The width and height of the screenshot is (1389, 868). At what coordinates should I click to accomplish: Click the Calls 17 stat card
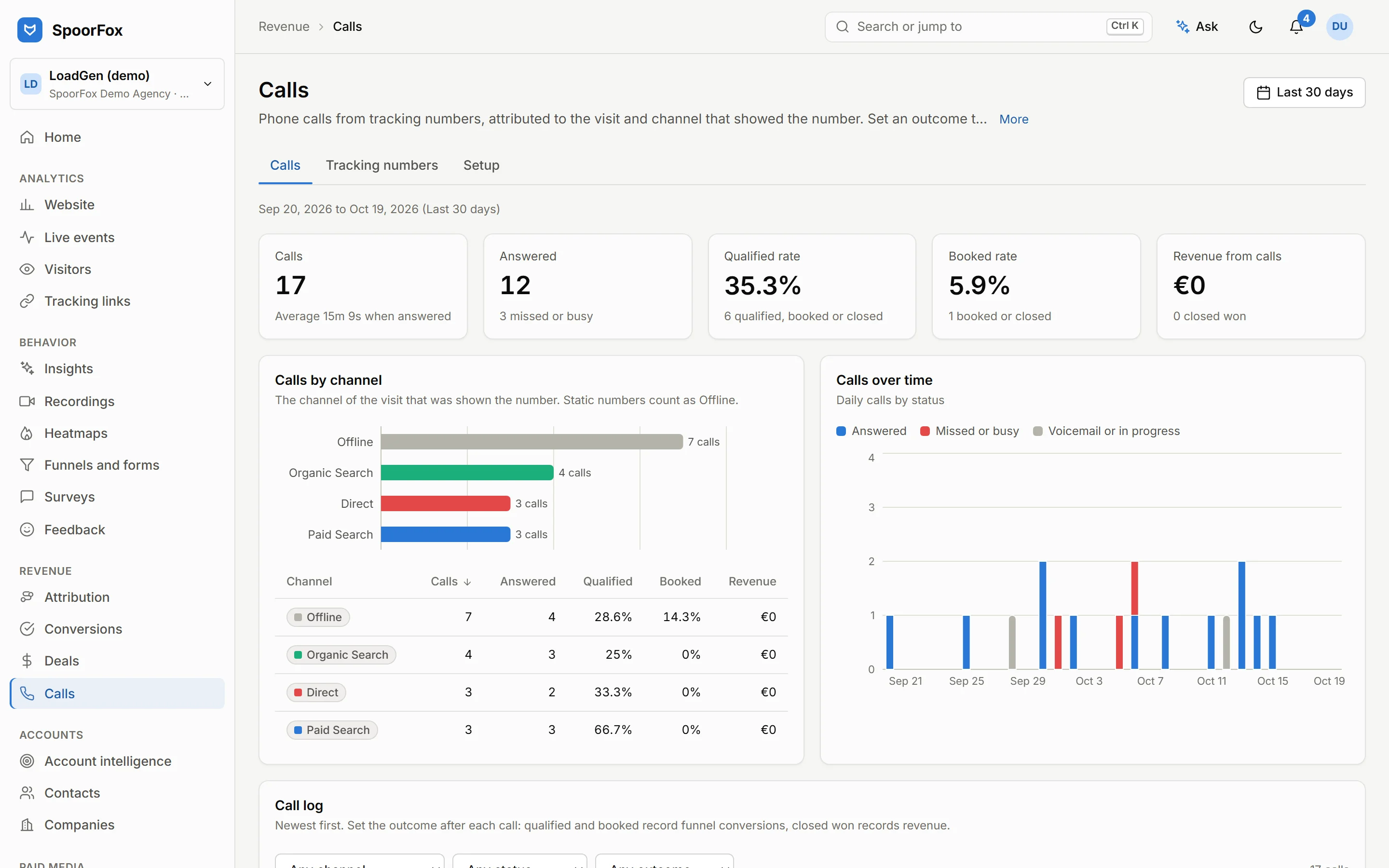[x=363, y=286]
